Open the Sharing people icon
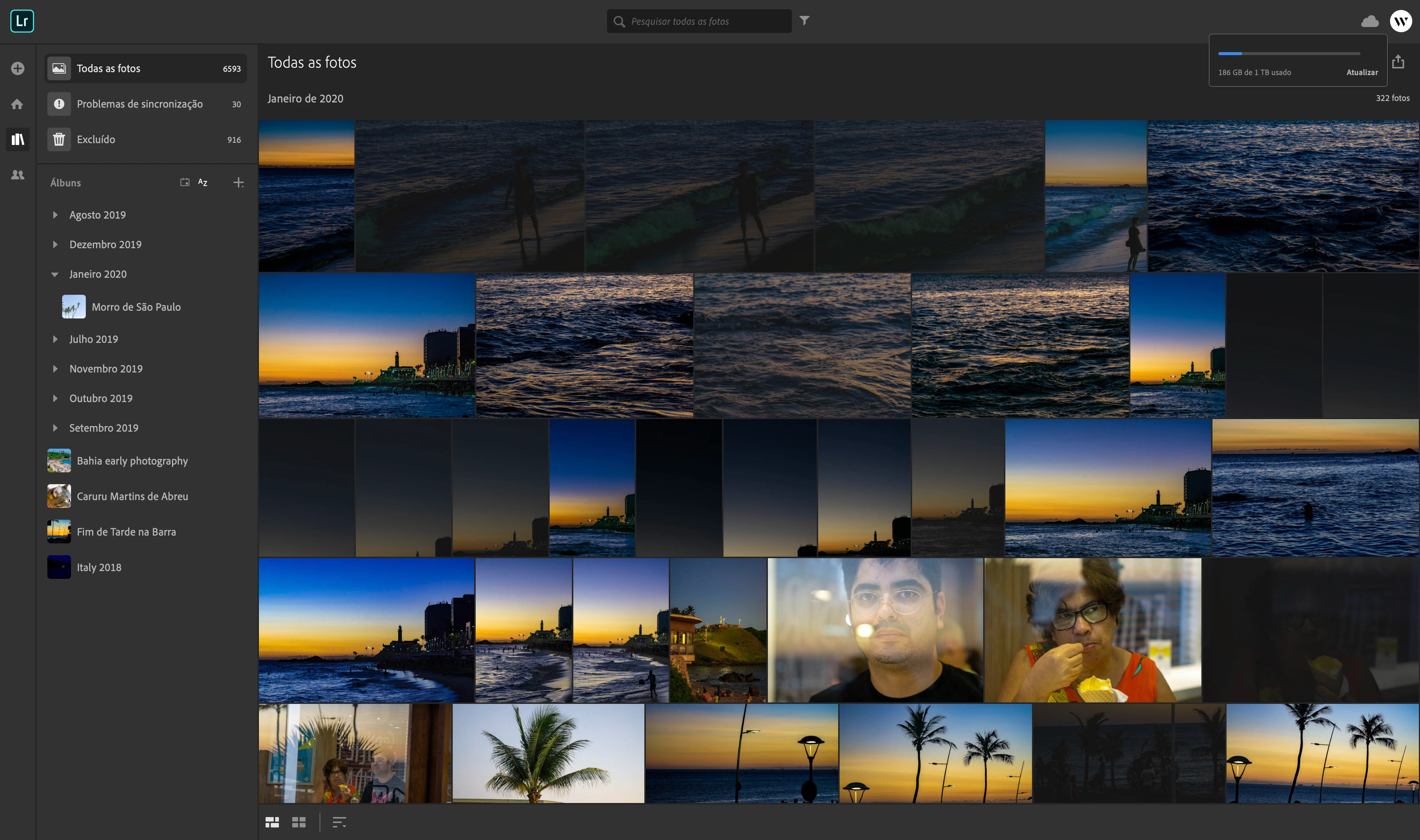Viewport: 1420px width, 840px height. click(x=17, y=175)
